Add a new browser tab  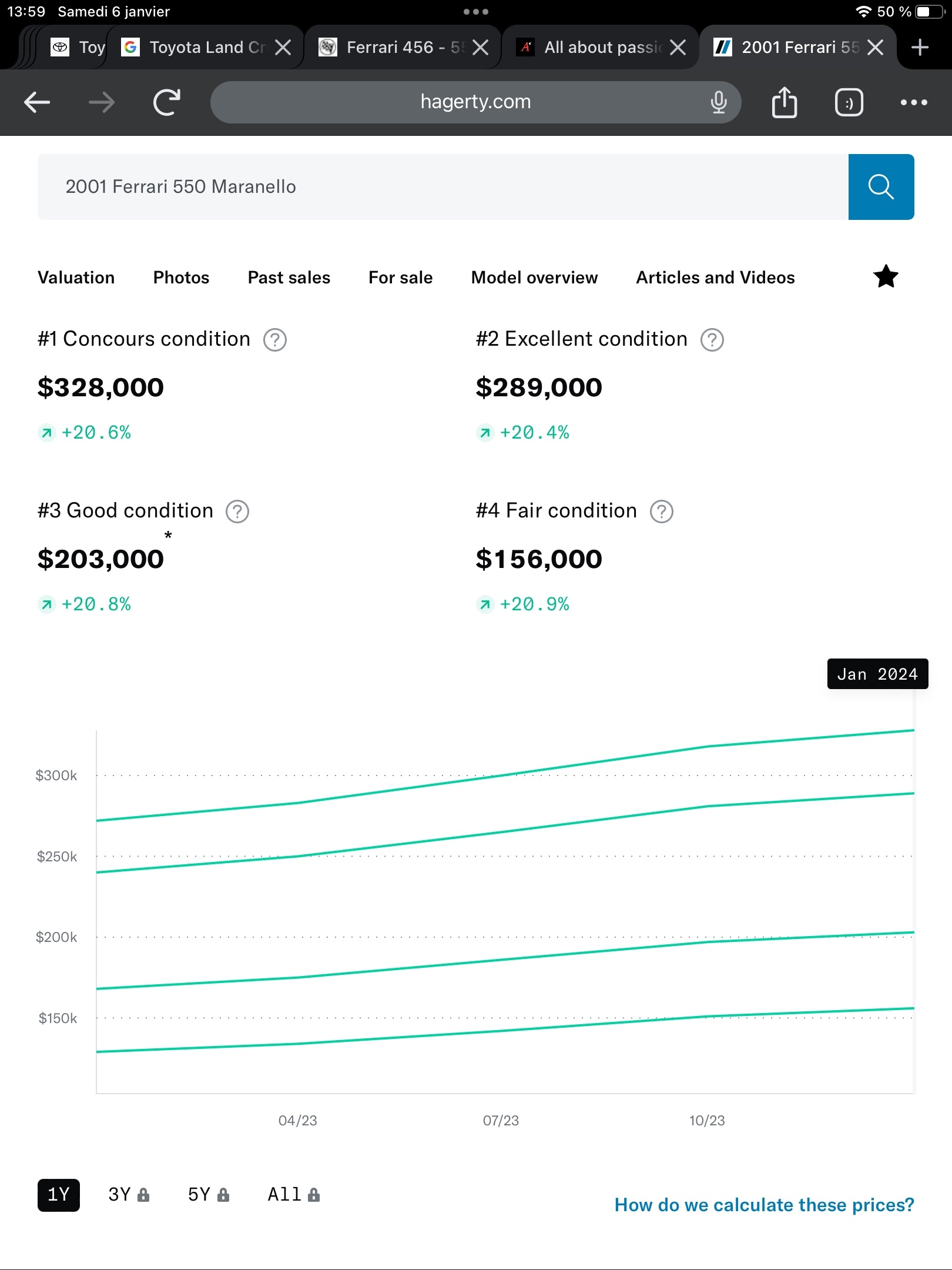pyautogui.click(x=920, y=47)
